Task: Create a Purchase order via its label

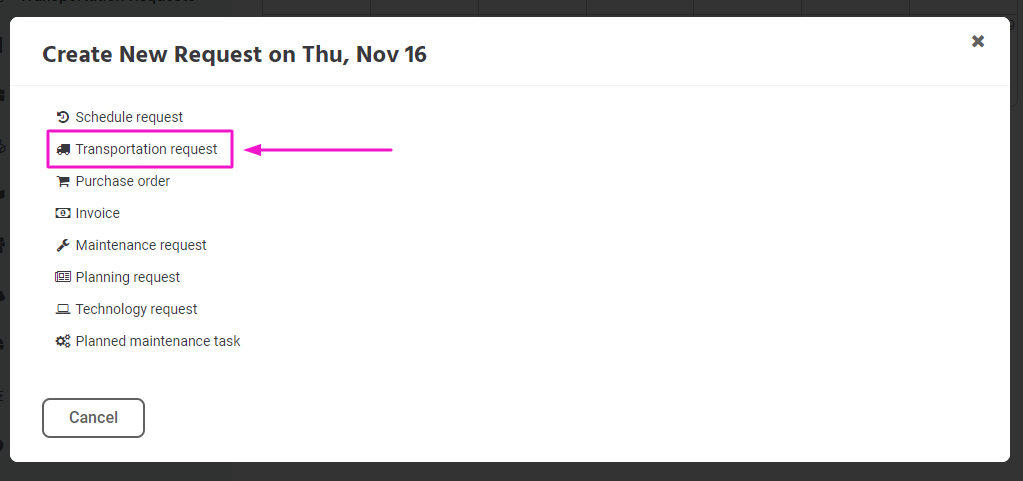Action: [123, 181]
